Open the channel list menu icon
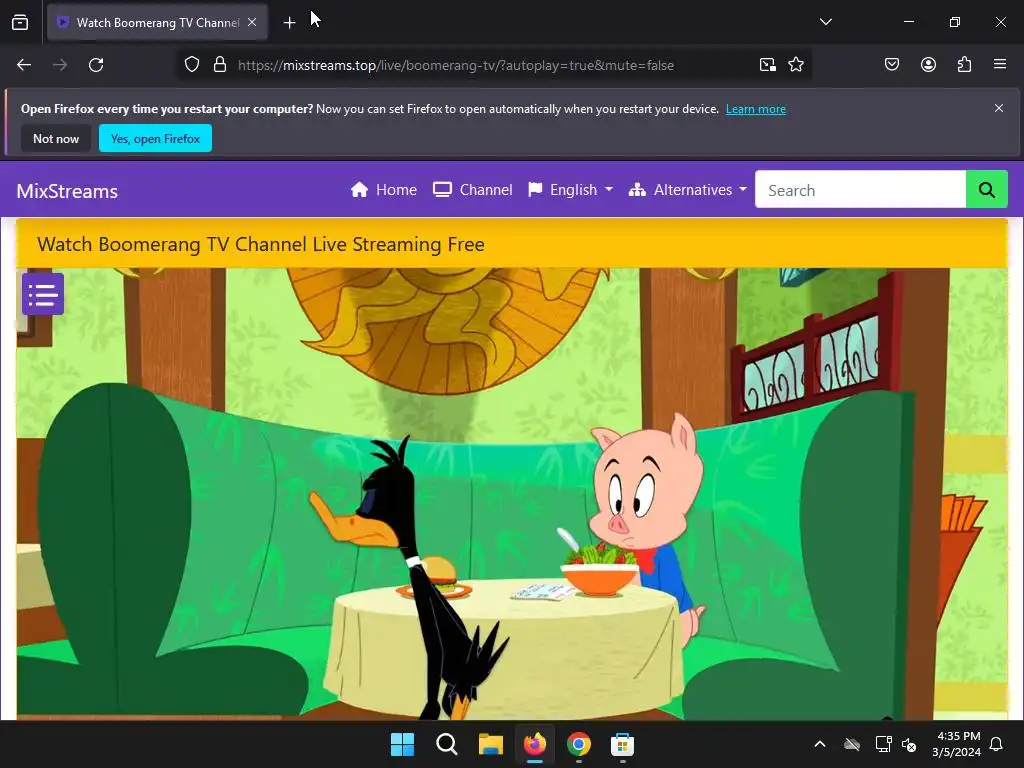Image resolution: width=1024 pixels, height=768 pixels. (x=43, y=294)
